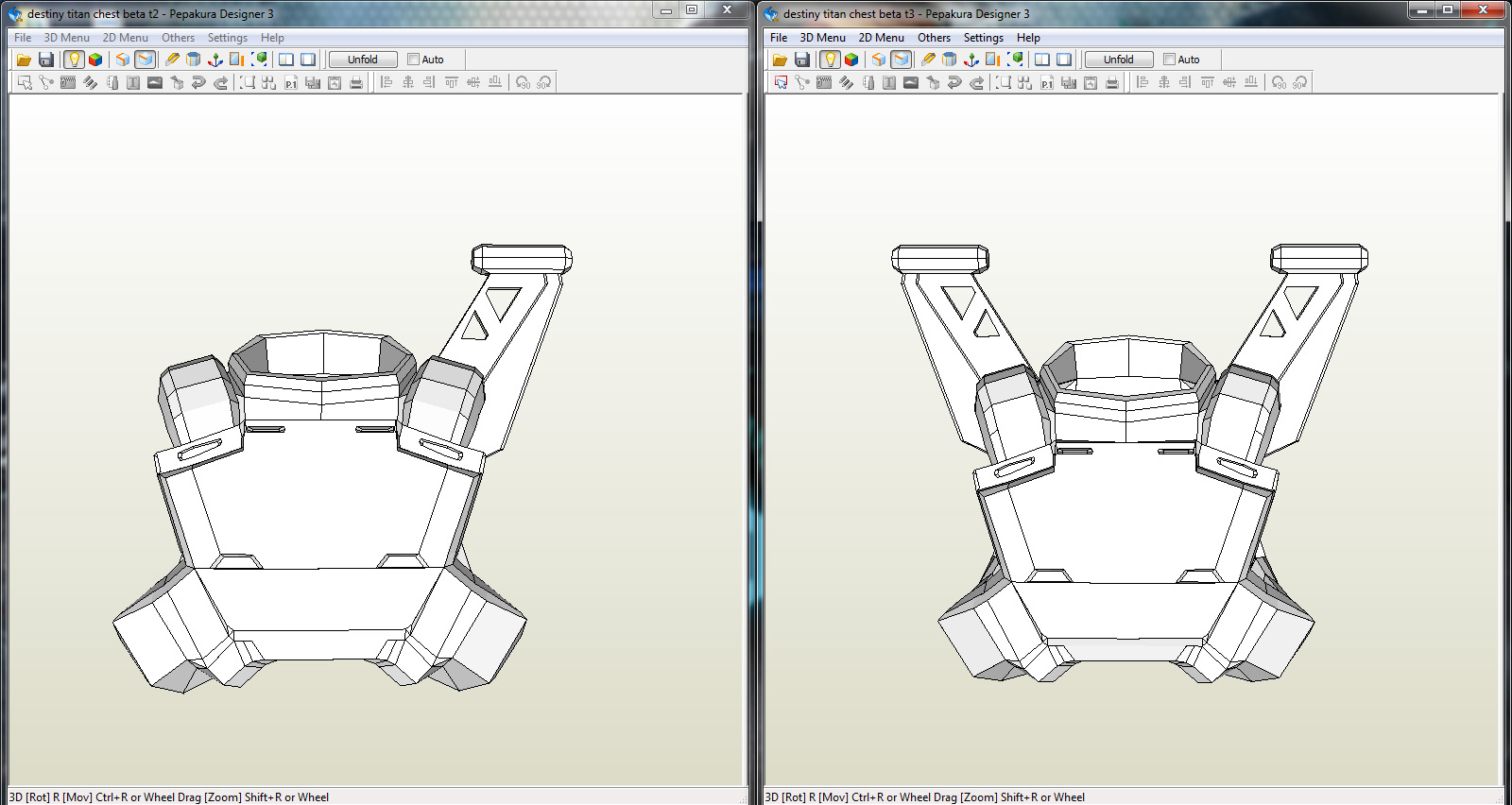Open Settings menu in t2 window
The image size is (1512, 805).
click(228, 38)
